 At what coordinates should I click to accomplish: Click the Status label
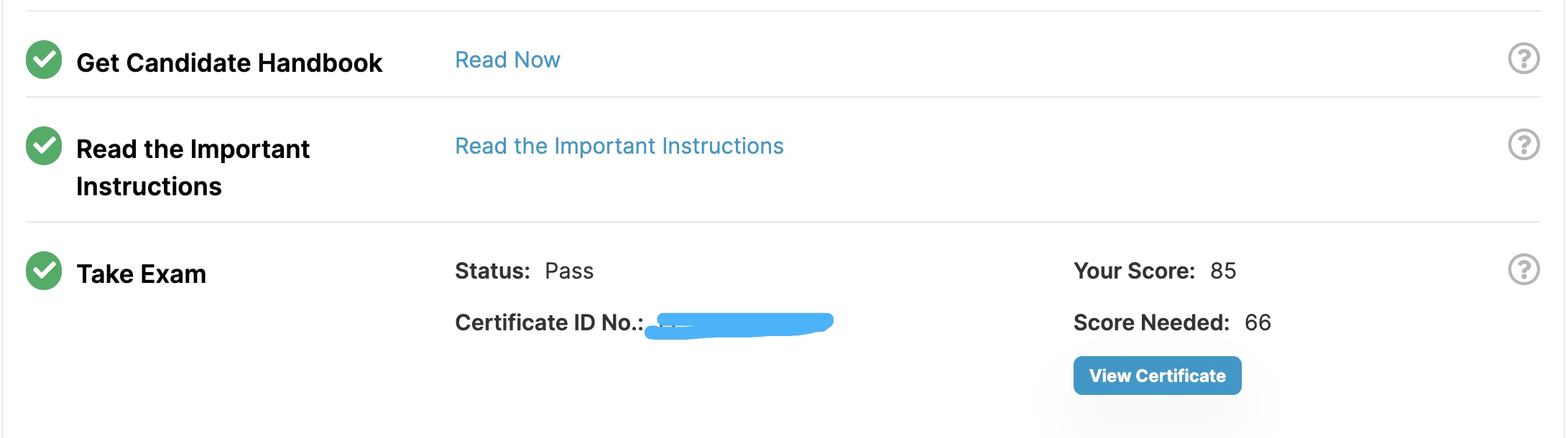pyautogui.click(x=492, y=271)
